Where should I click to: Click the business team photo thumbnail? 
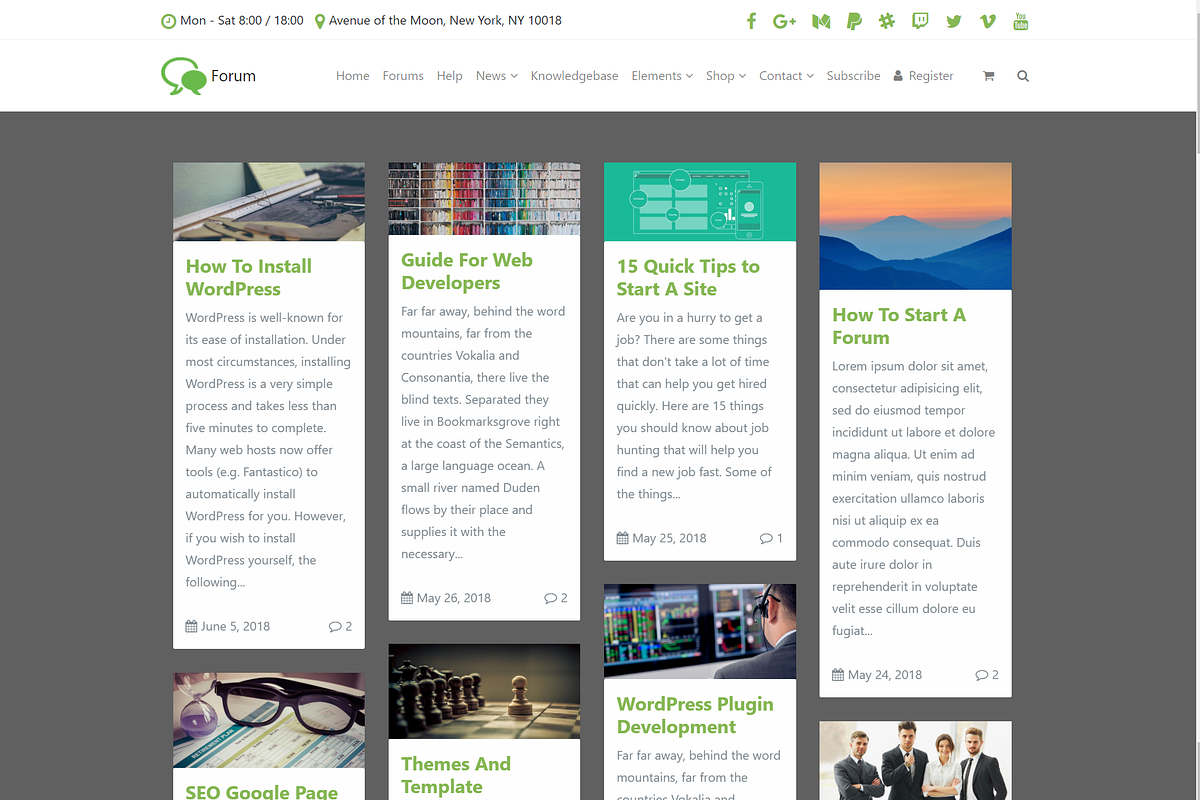915,761
